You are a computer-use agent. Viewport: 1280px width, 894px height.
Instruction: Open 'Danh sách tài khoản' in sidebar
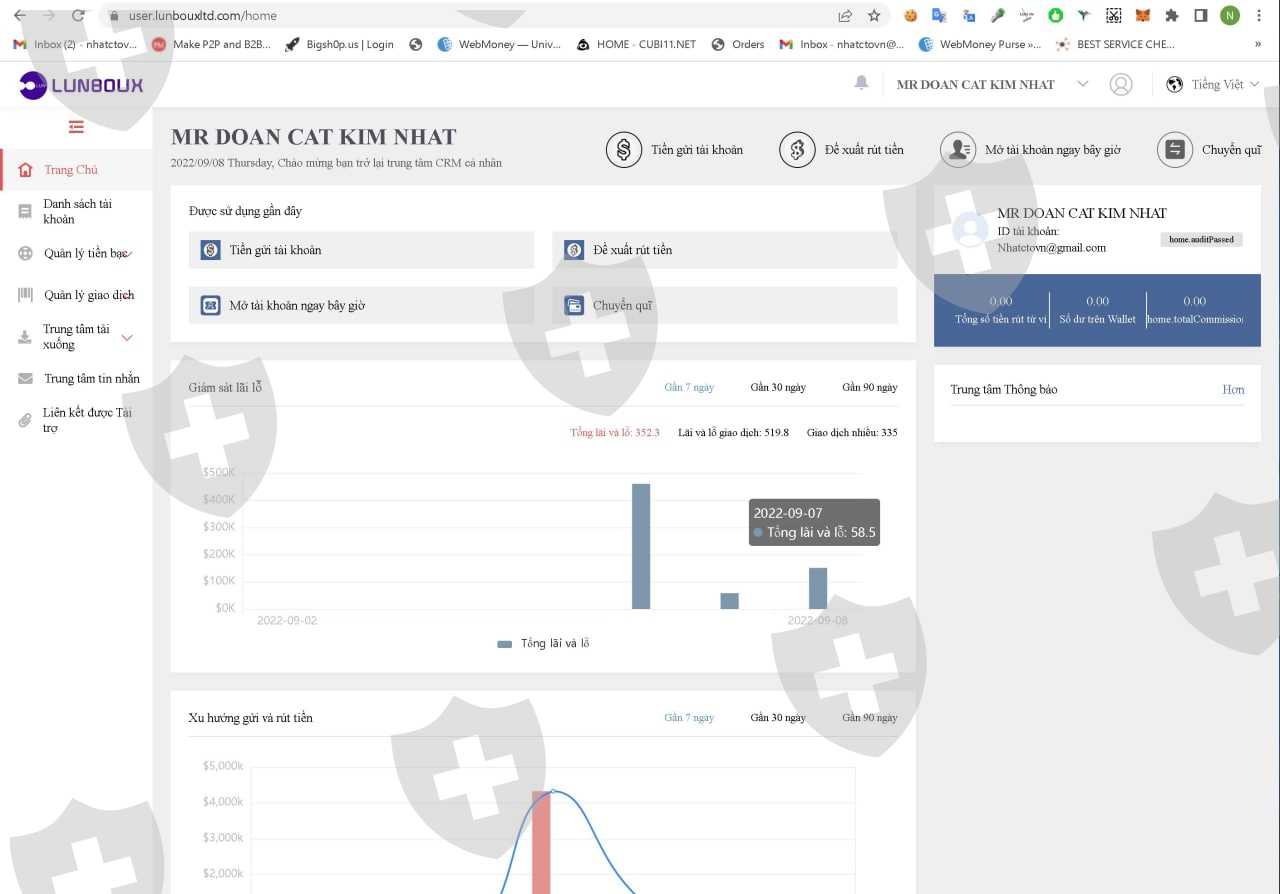77,211
